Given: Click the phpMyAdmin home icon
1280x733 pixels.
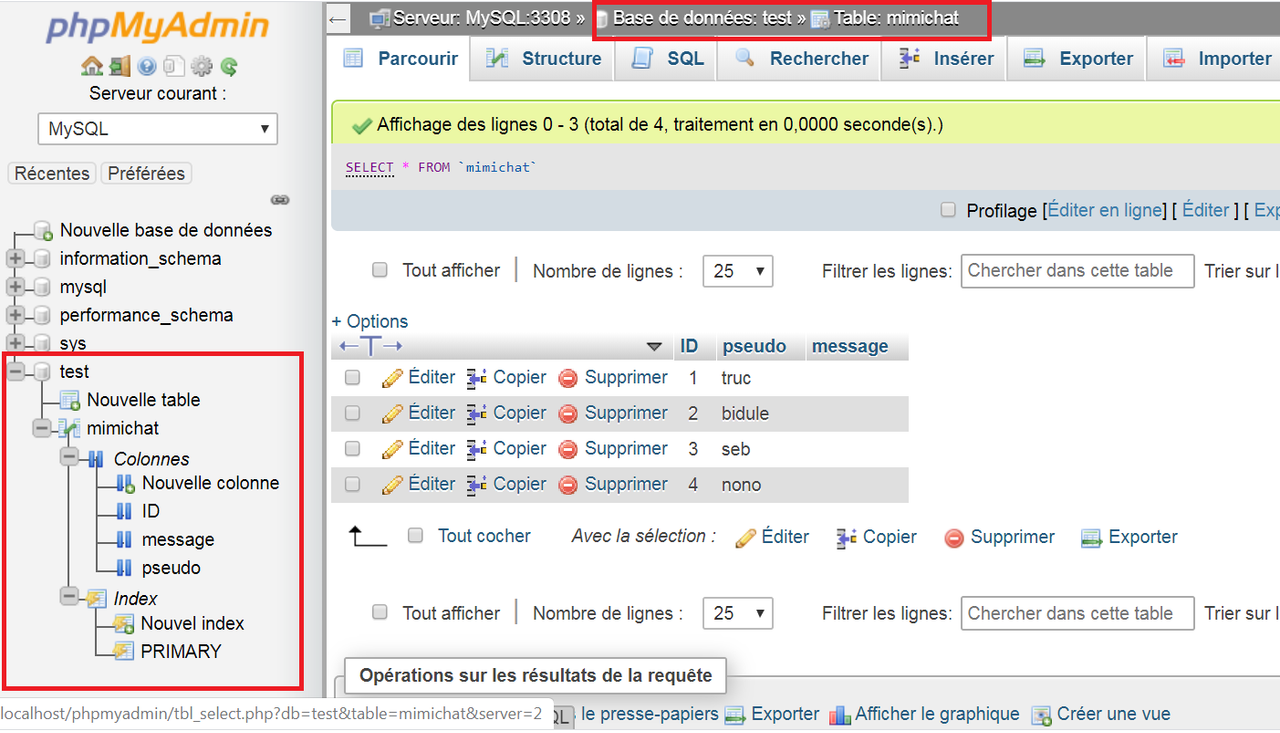Looking at the screenshot, I should 92,64.
